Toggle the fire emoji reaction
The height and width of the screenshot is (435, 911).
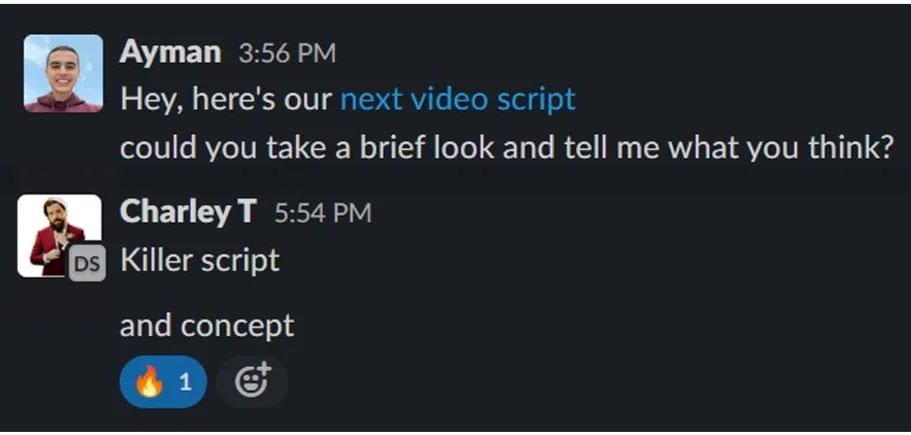(163, 382)
